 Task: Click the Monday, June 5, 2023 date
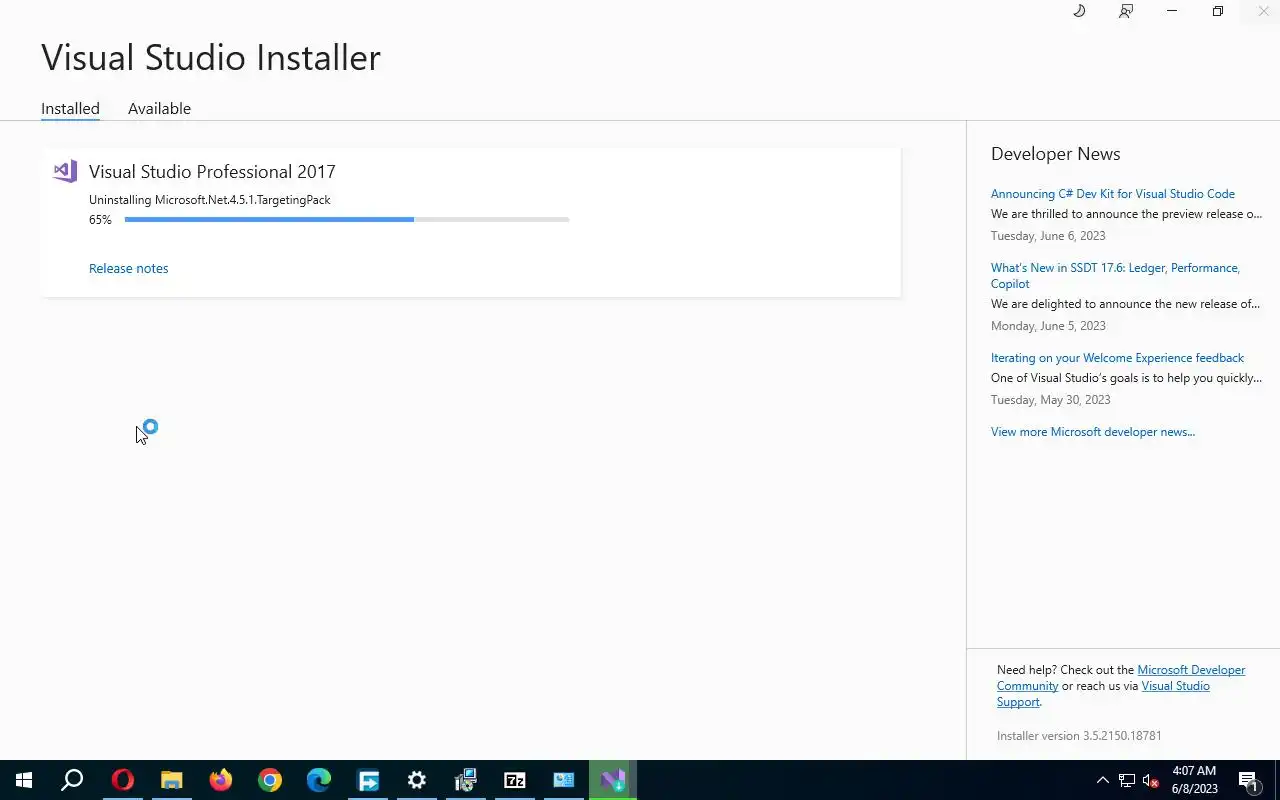pyautogui.click(x=1048, y=326)
